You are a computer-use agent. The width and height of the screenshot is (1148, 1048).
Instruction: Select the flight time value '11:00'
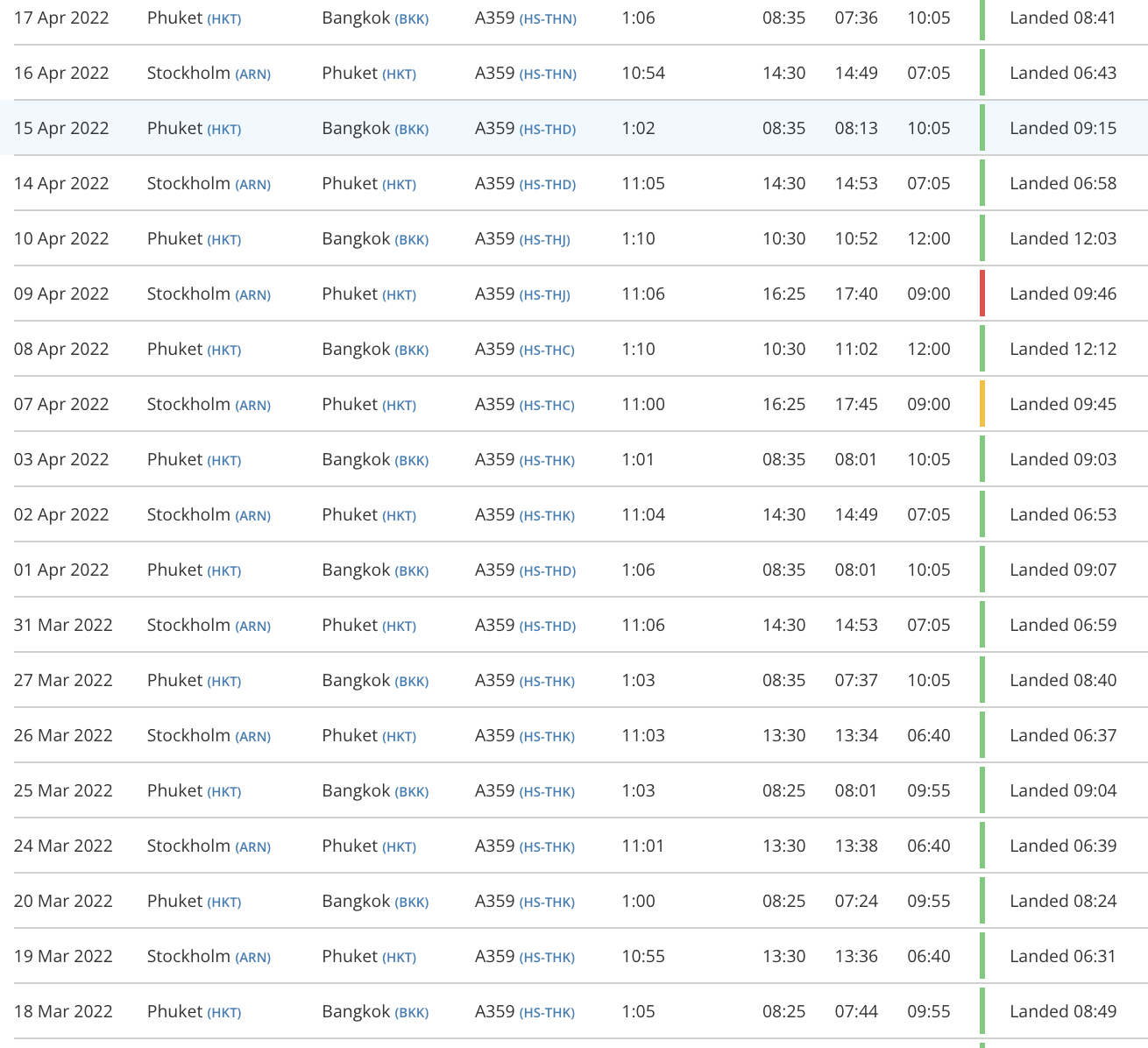pos(643,404)
